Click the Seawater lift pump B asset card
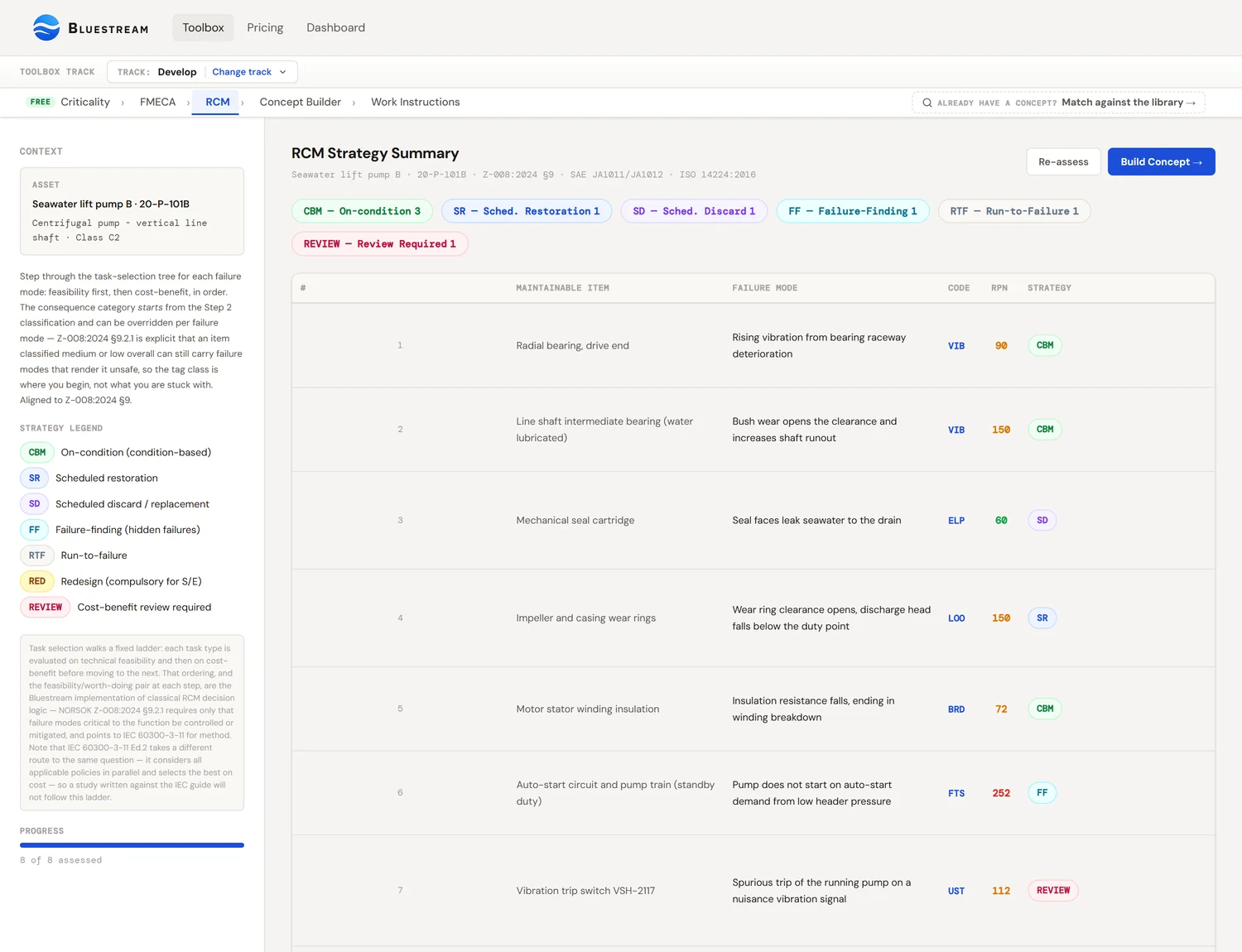1242x952 pixels. coord(132,211)
